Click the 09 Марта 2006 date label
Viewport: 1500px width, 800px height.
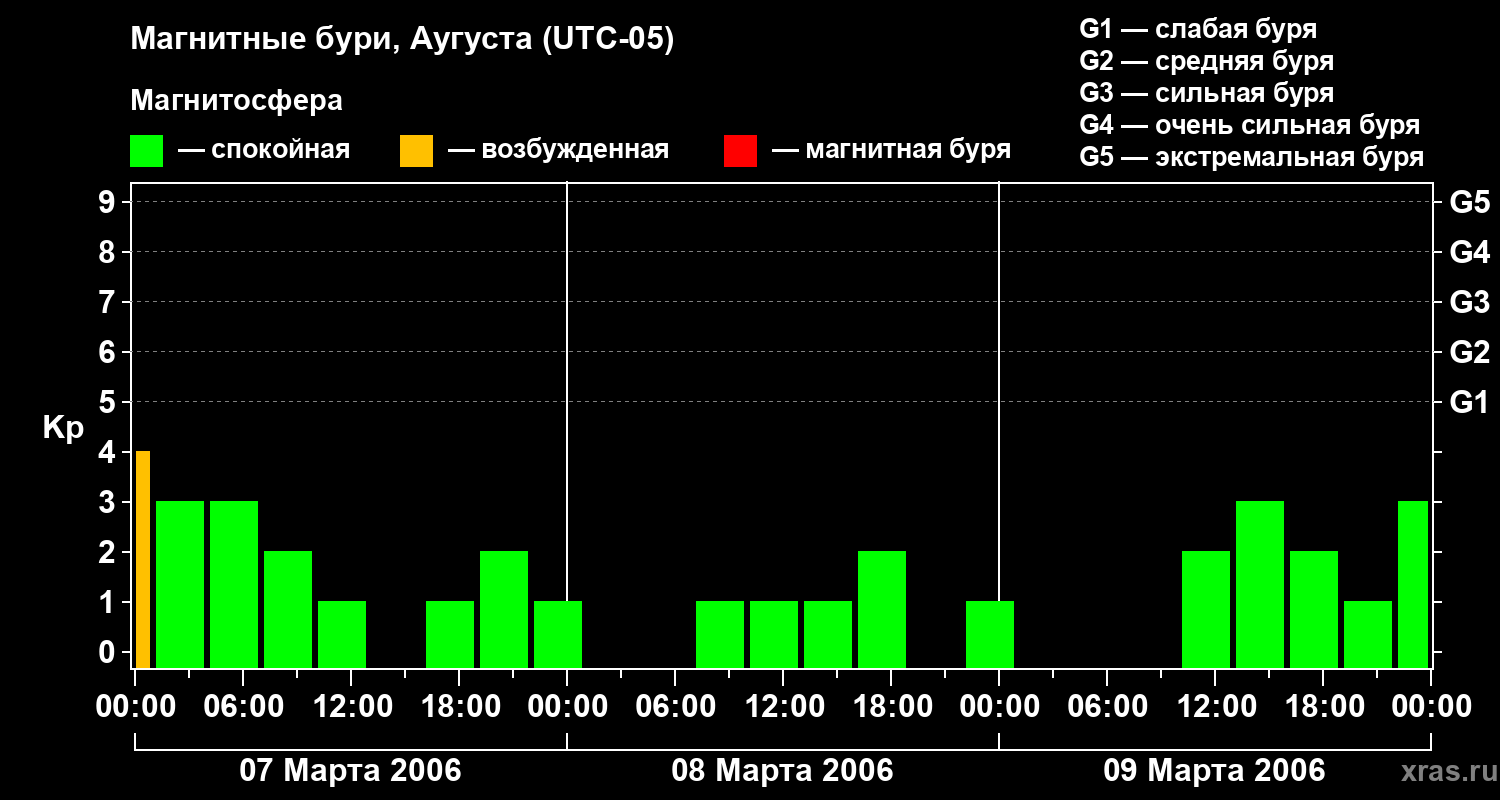[1214, 771]
